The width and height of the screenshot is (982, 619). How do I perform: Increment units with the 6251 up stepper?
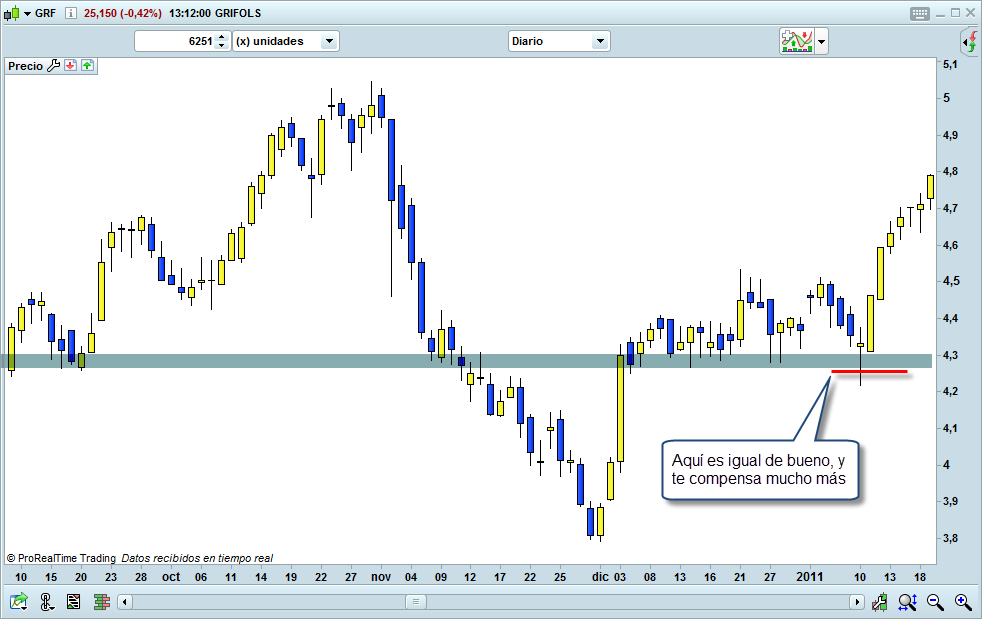coord(220,37)
